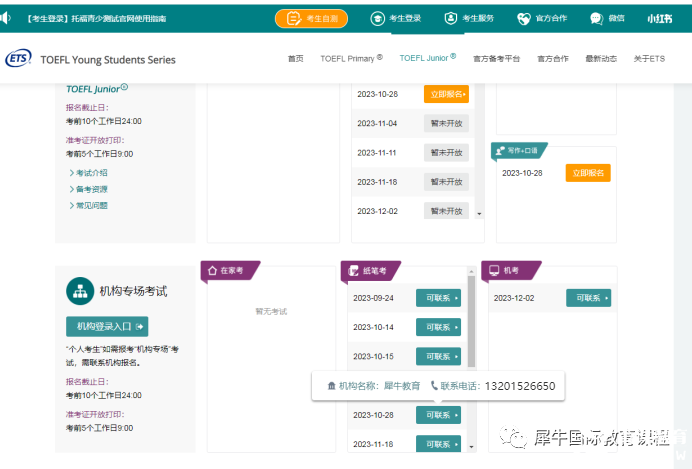The image size is (692, 469).
Task: Click 可联系 for 2023-10-15
Action: coord(438,356)
